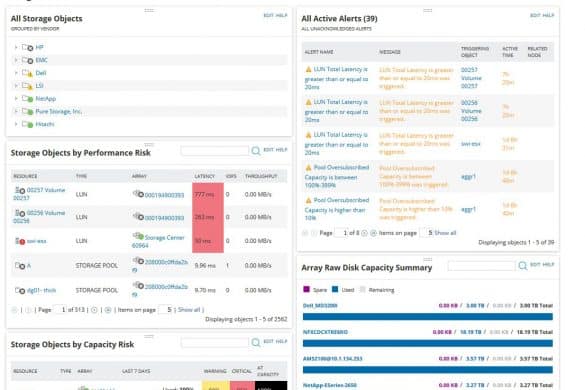Open the NetApp-ESeries-2650 array link
This screenshot has height=390, width=585.
(330, 385)
